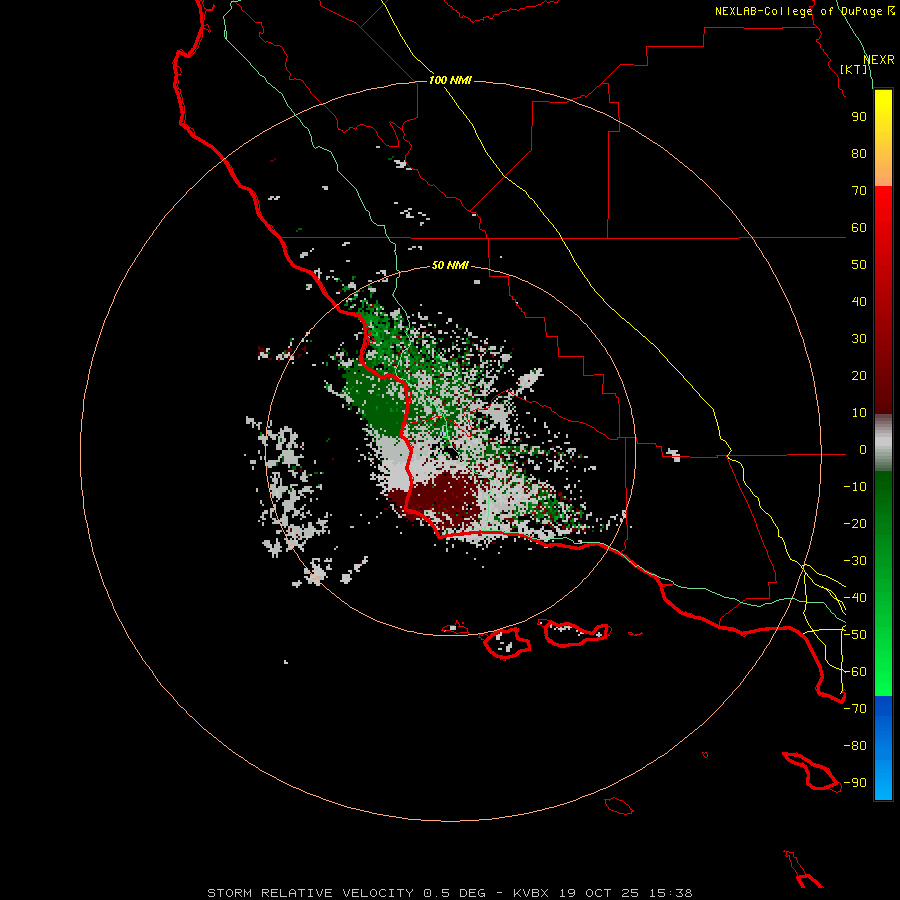Click the "NEXR" label above the legend
This screenshot has width=900, height=900.
879,60
